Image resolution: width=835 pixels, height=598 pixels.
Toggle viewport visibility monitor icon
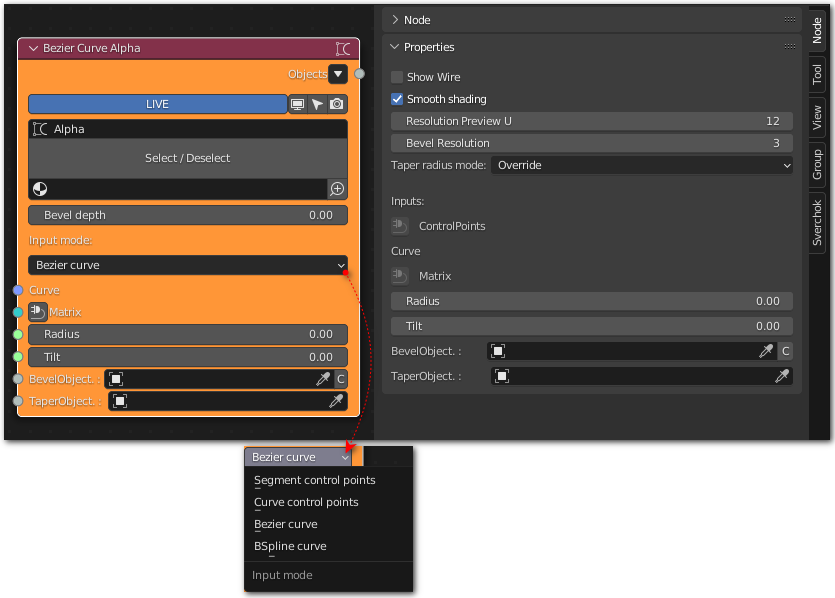click(298, 104)
